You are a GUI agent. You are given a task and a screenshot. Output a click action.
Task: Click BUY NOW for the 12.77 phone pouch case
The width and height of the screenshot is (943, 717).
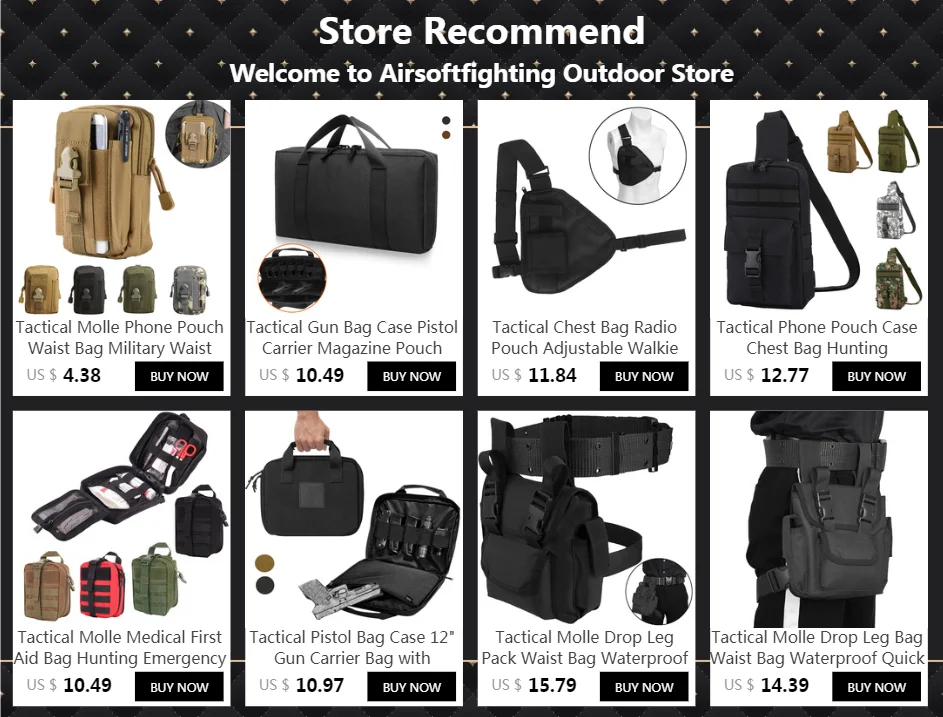[876, 377]
